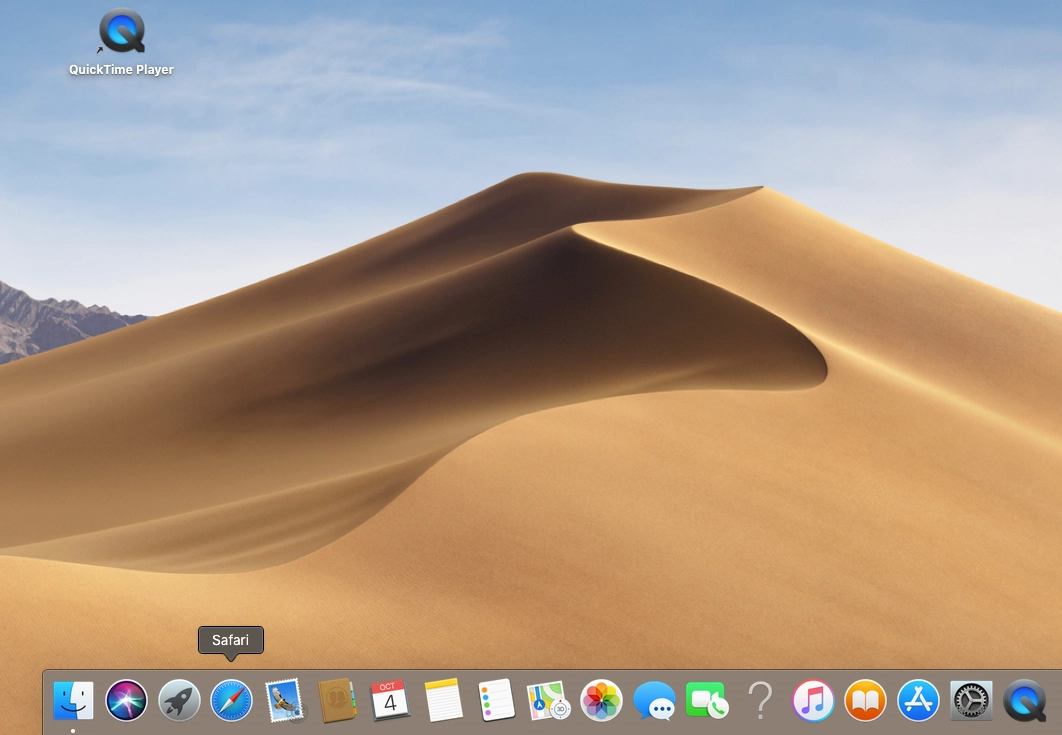Open Contacts
Viewport: 1062px width, 735px height.
click(337, 700)
